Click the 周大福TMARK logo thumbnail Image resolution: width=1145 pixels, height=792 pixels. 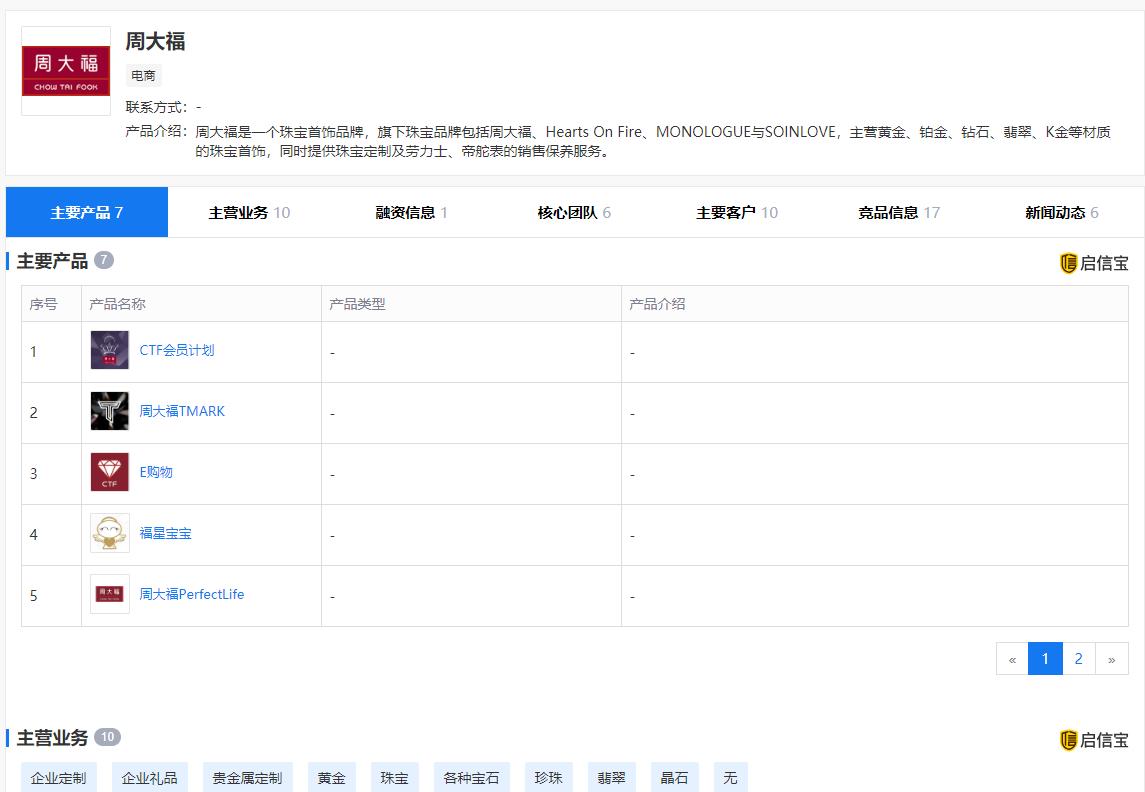click(x=110, y=411)
